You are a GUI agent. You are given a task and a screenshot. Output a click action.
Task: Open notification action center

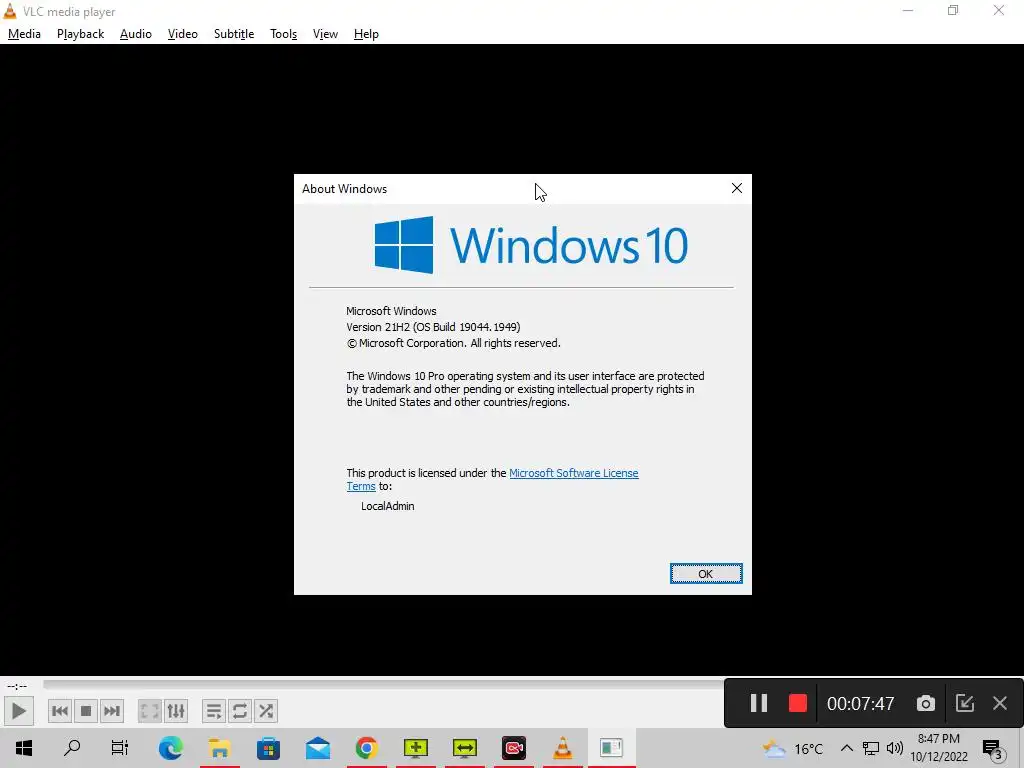pyautogui.click(x=993, y=749)
